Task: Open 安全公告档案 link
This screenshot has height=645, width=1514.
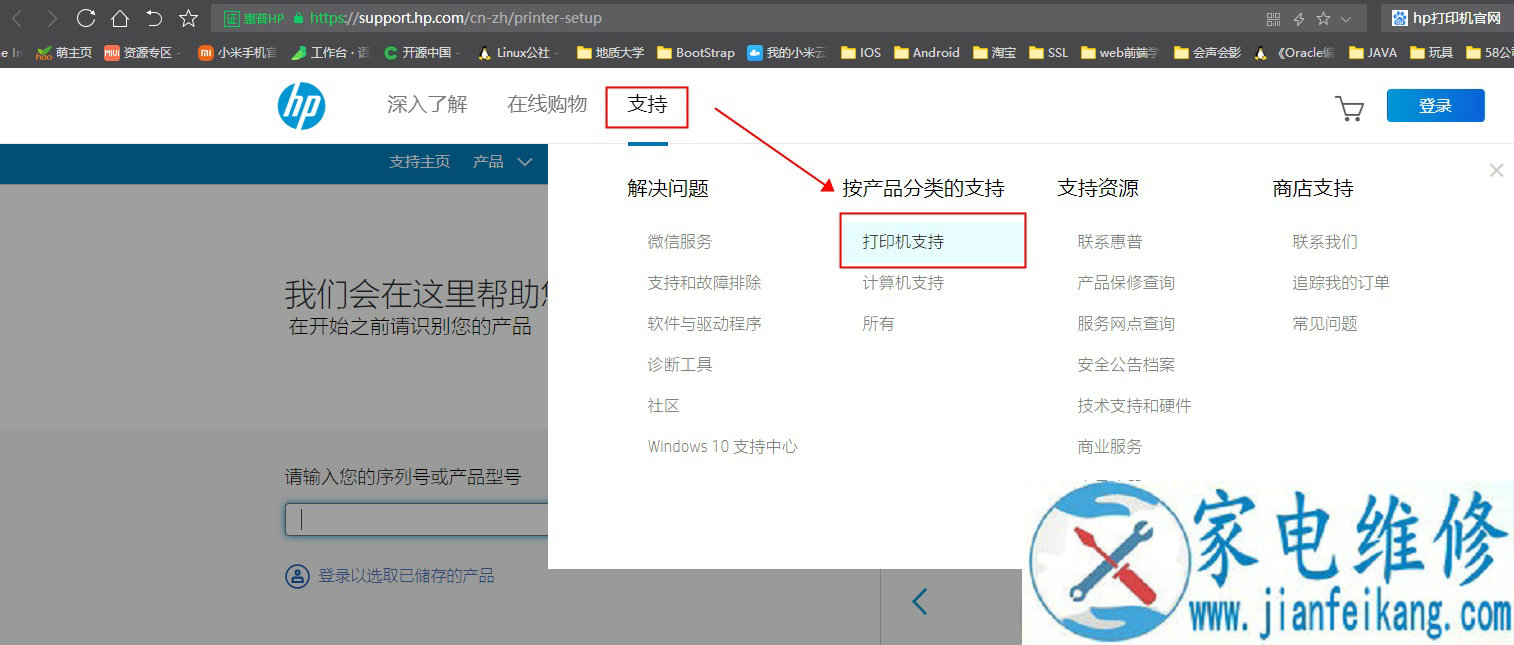Action: 1126,365
